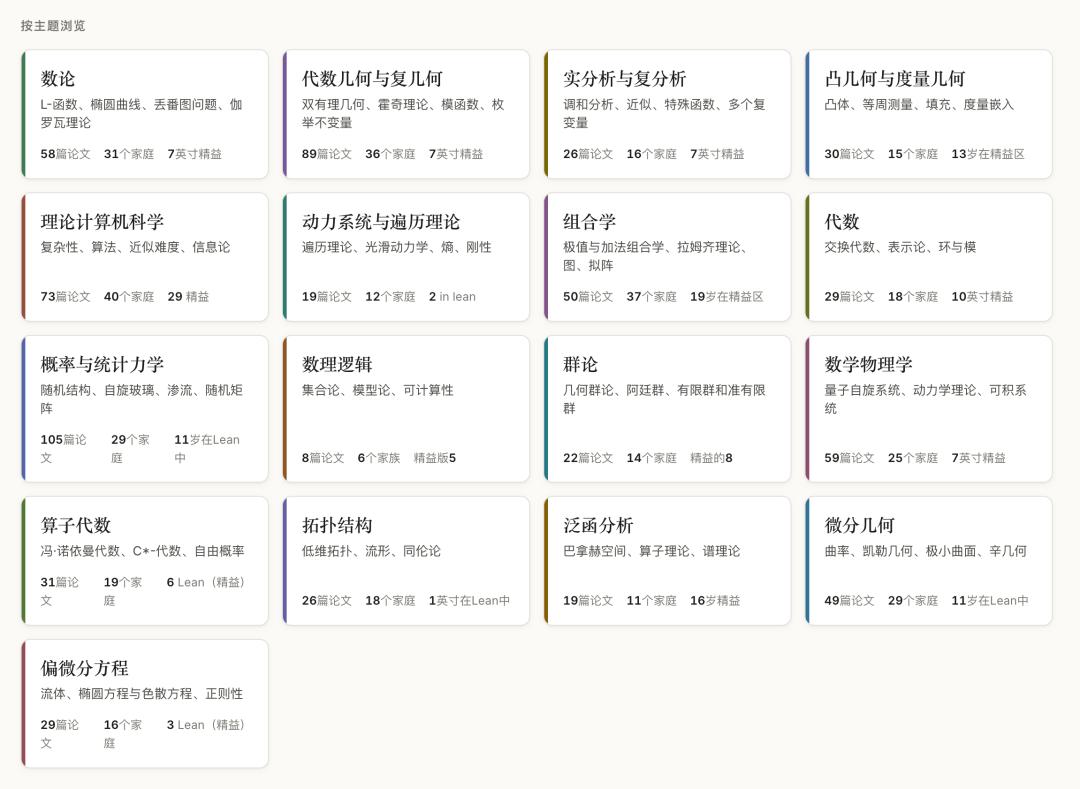The image size is (1080, 789).
Task: Click the 89篇论文 count
Action: [326, 154]
